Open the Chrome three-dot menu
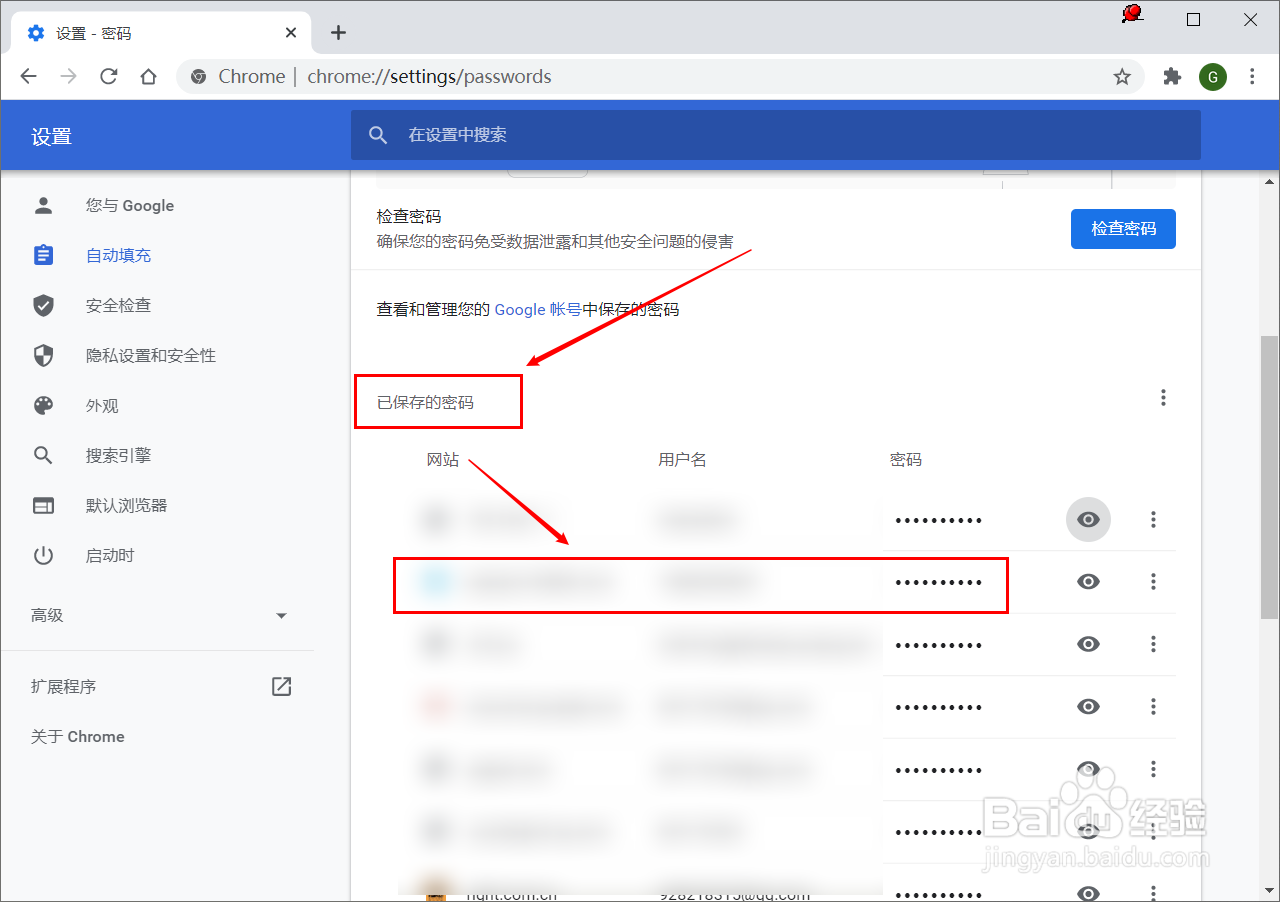This screenshot has height=902, width=1280. click(x=1252, y=76)
